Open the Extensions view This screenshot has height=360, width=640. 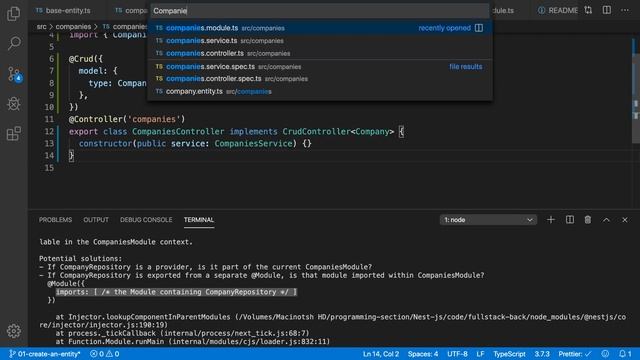pyautogui.click(x=13, y=133)
